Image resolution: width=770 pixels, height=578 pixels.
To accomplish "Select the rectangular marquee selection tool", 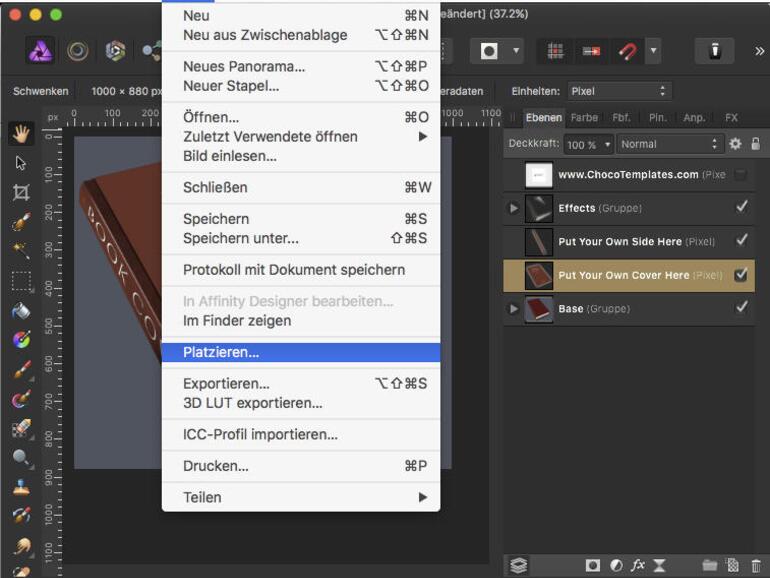I will point(21,281).
